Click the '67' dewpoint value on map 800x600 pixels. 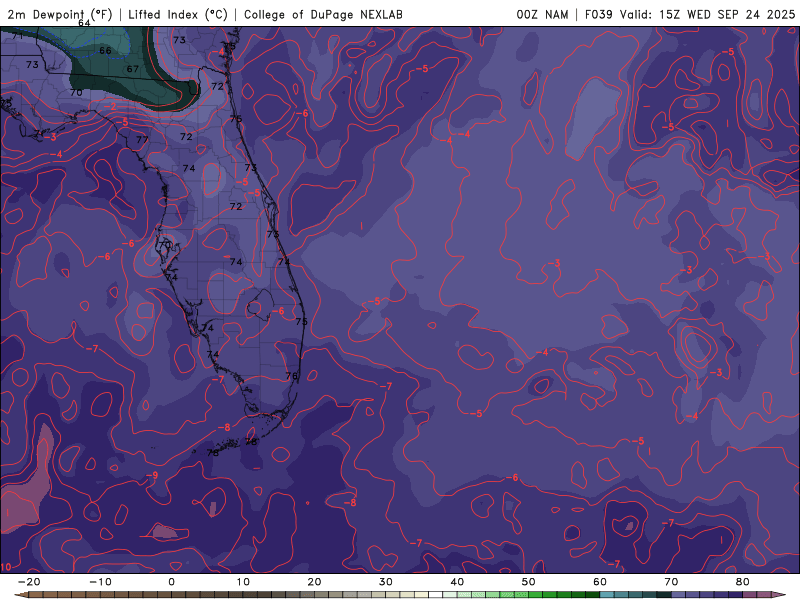point(133,69)
